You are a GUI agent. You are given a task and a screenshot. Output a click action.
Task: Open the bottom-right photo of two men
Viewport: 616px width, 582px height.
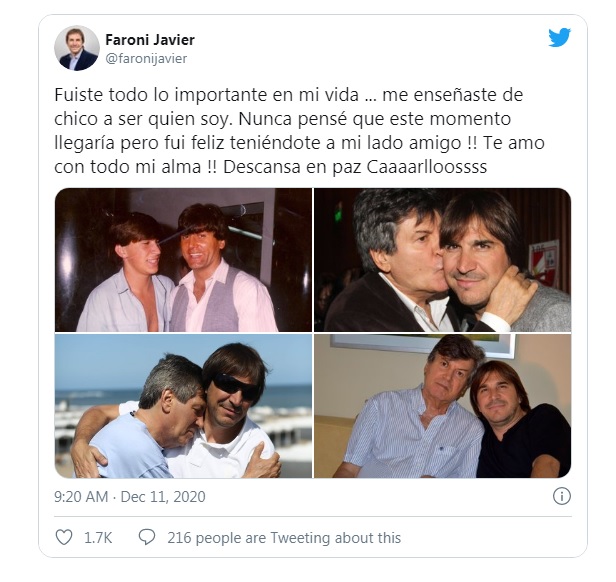(x=442, y=406)
